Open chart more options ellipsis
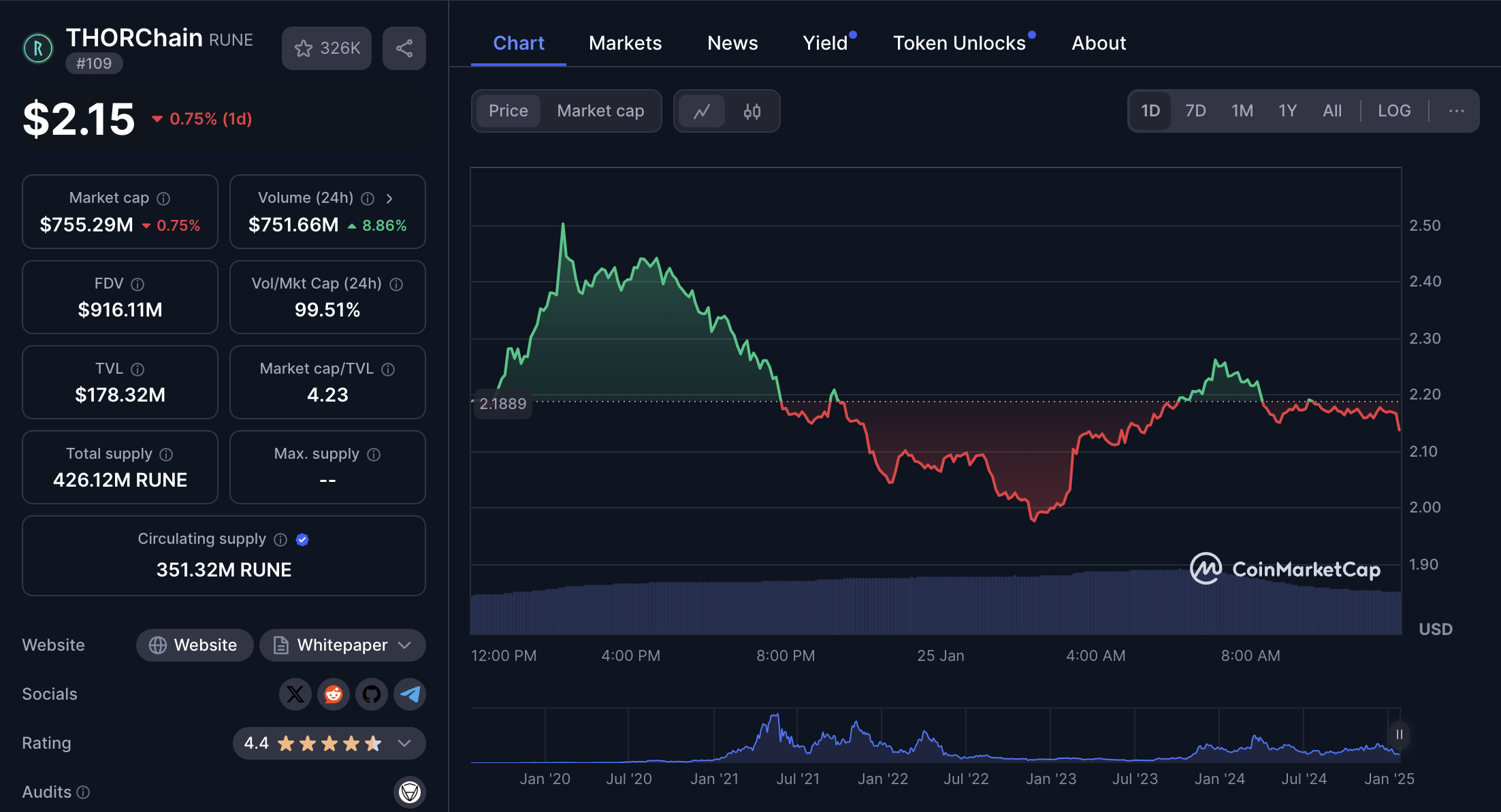1501x812 pixels. [x=1456, y=111]
